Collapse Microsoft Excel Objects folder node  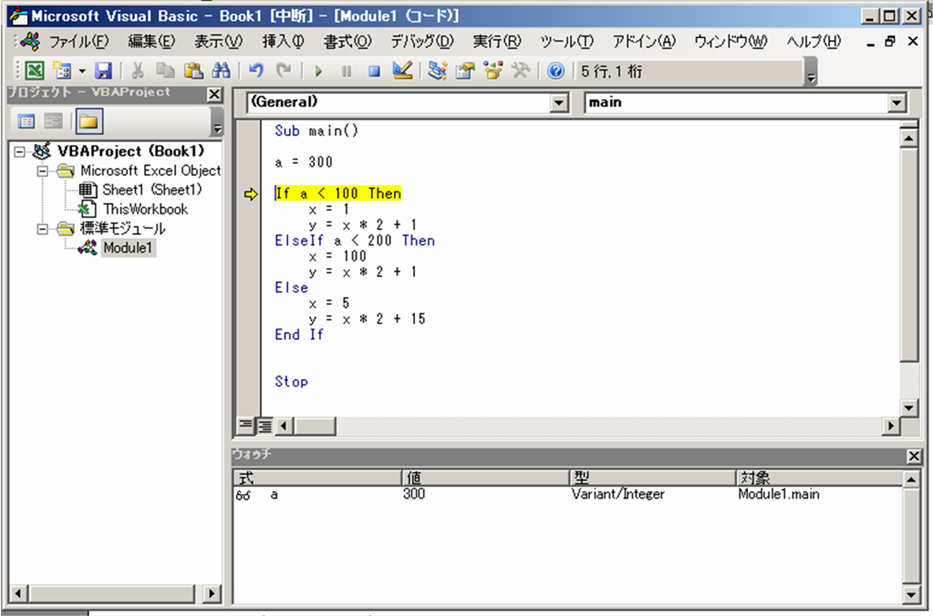(42, 171)
